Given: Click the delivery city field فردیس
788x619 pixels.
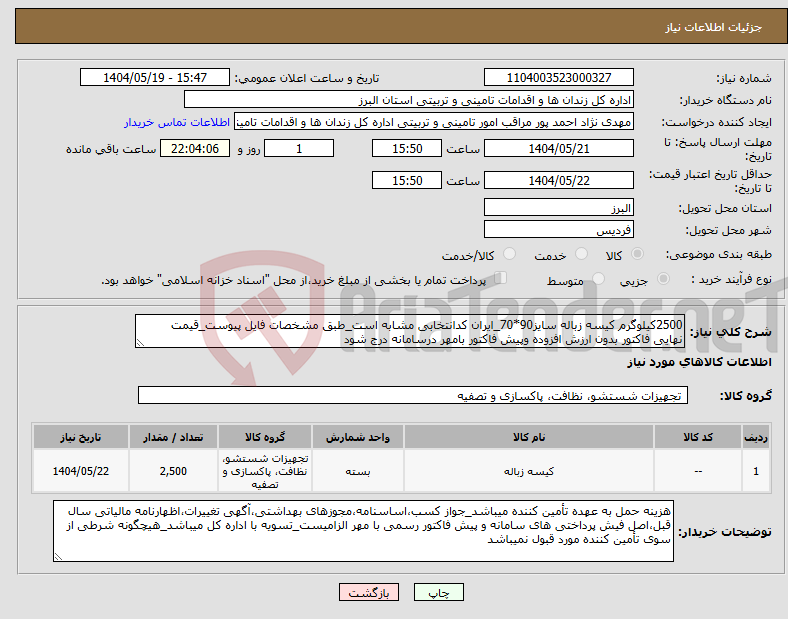Looking at the screenshot, I should pos(559,230).
